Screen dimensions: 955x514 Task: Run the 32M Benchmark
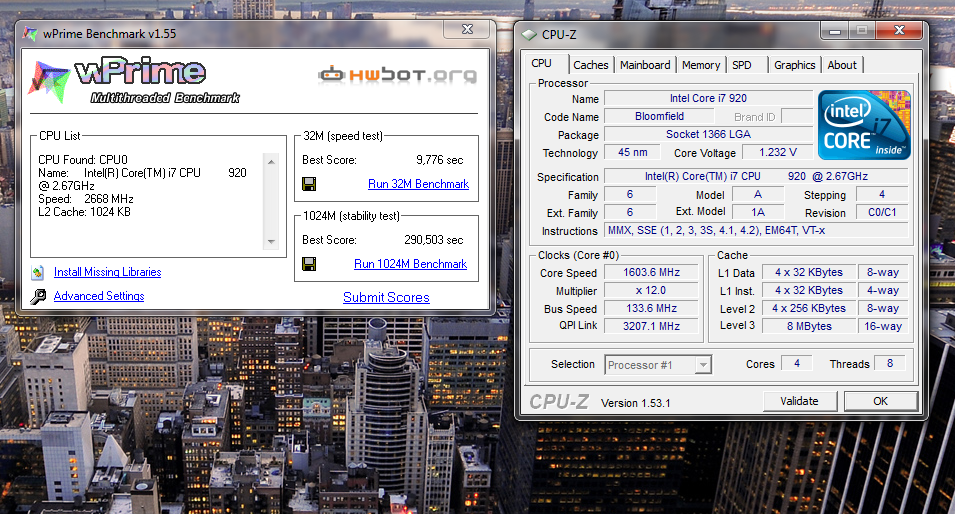coord(418,184)
